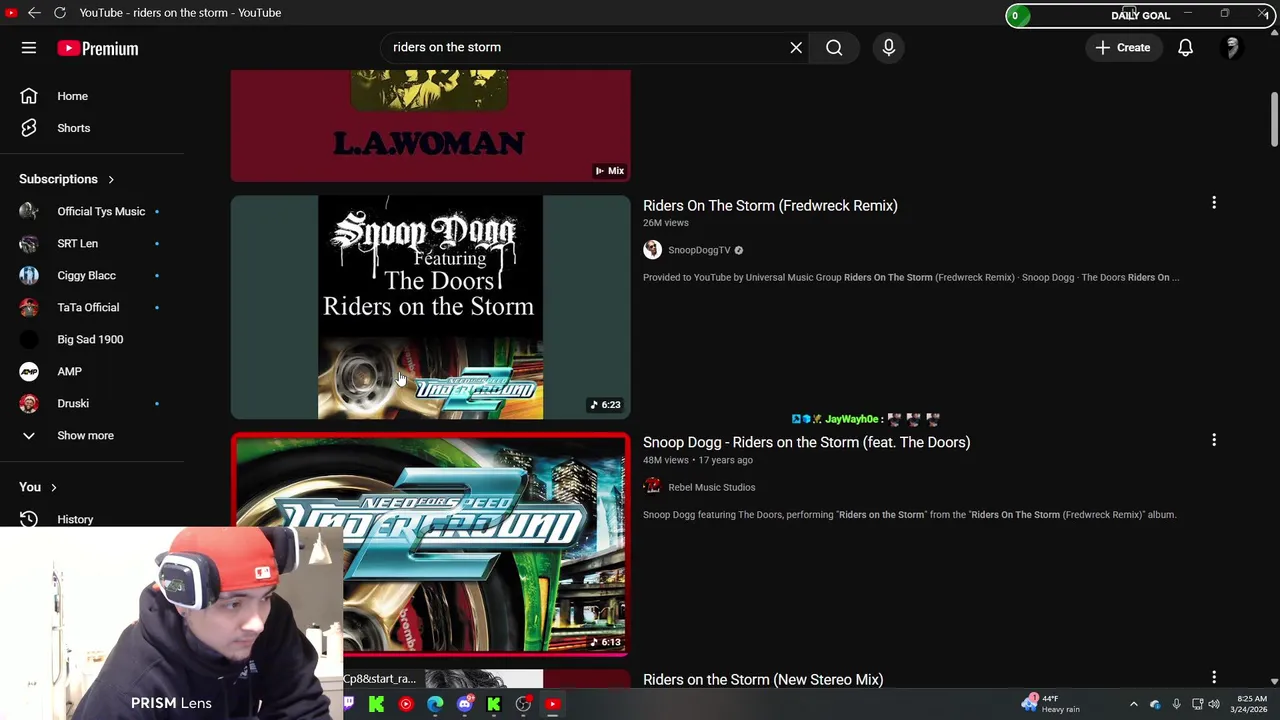Open Riders On The Storm (Fredwreck Remix) title

(770, 205)
